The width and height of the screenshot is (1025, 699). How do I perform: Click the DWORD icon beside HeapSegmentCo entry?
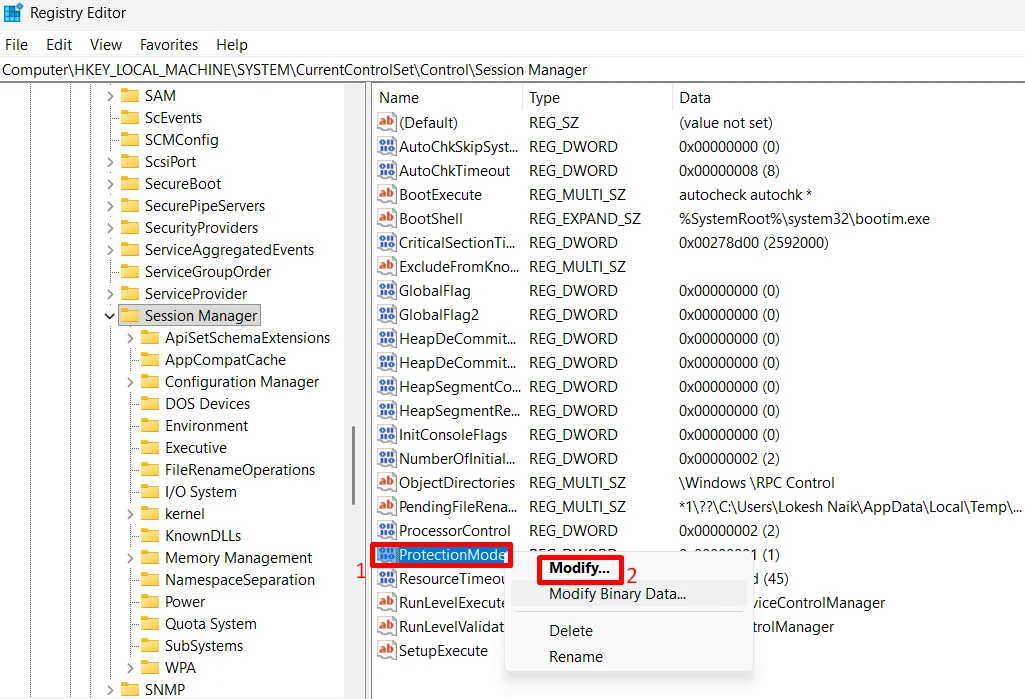(x=388, y=386)
